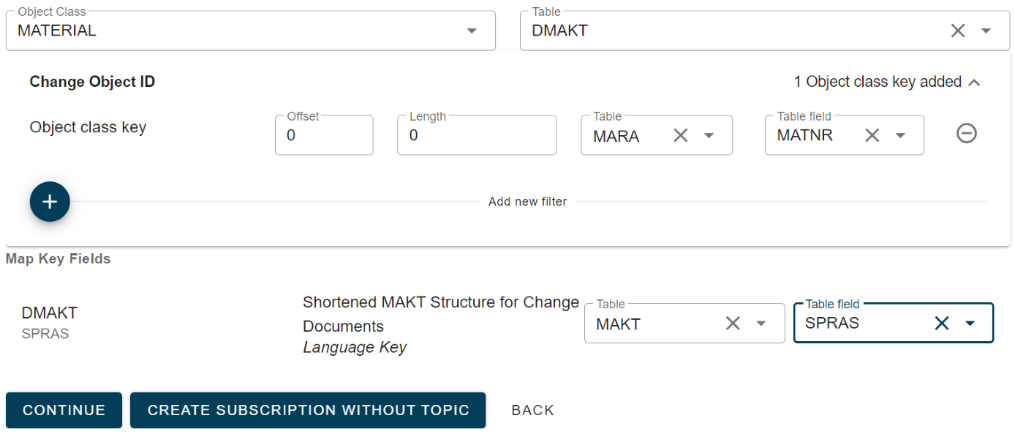Collapse the Change Object ID panel
This screenshot has width=1015, height=432.
click(975, 82)
